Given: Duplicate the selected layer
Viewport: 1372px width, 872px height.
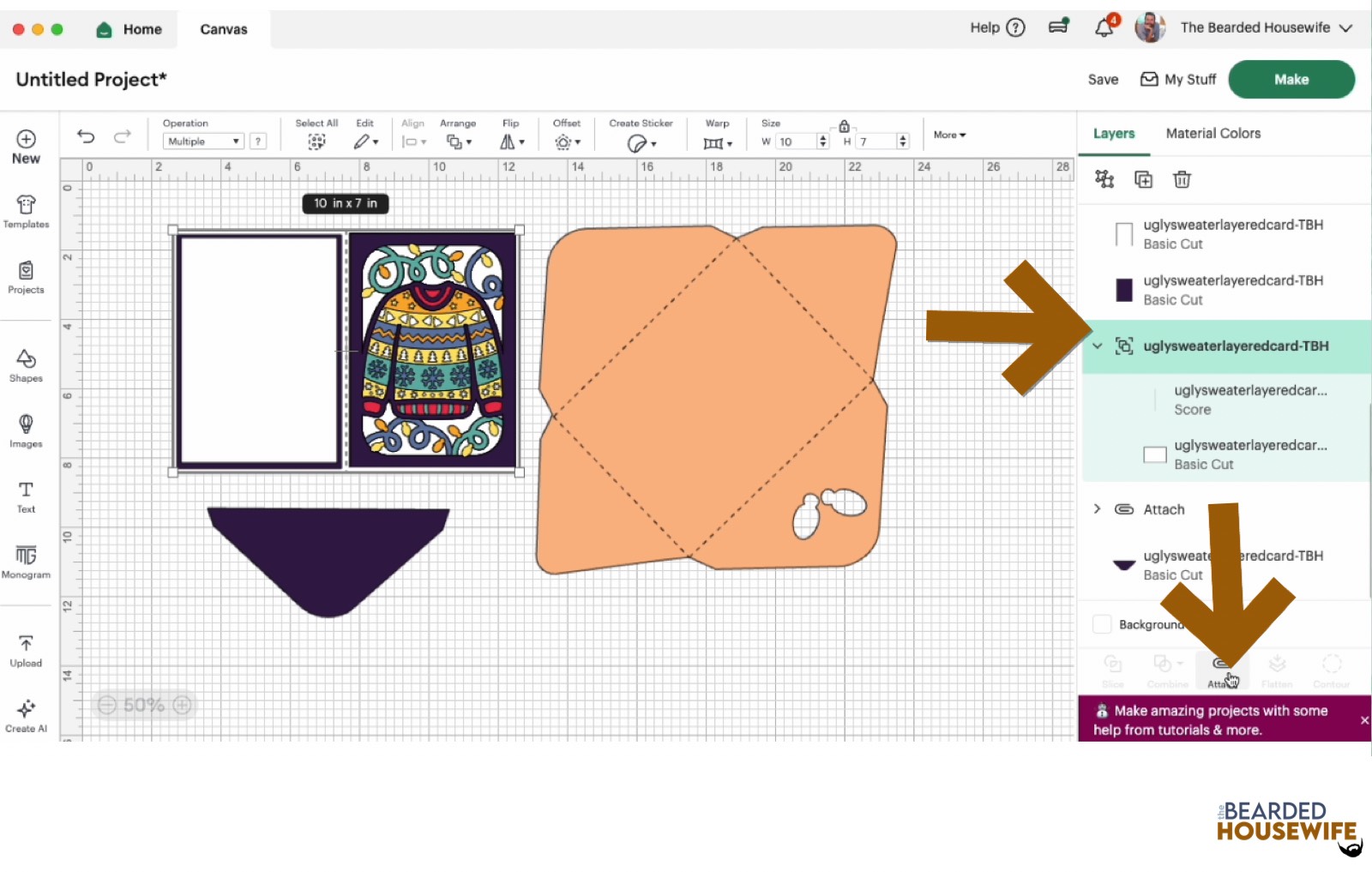Looking at the screenshot, I should (1143, 179).
